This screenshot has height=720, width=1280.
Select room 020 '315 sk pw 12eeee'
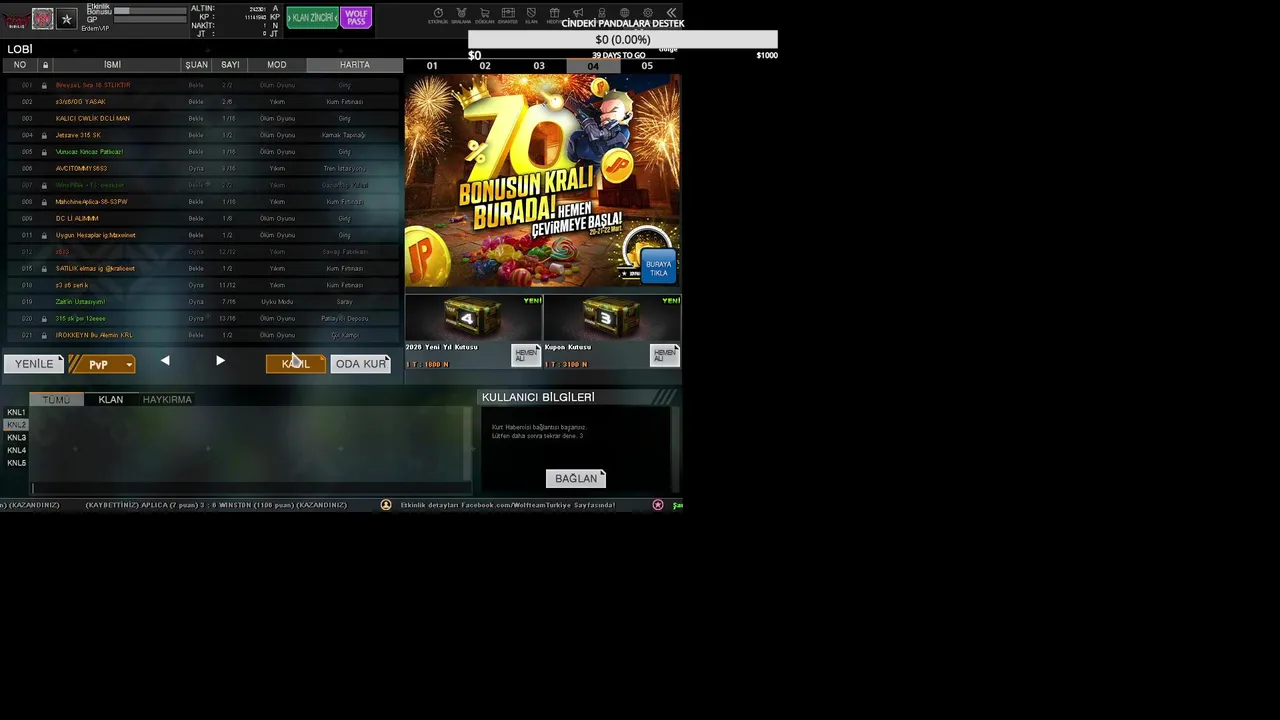tap(202, 318)
